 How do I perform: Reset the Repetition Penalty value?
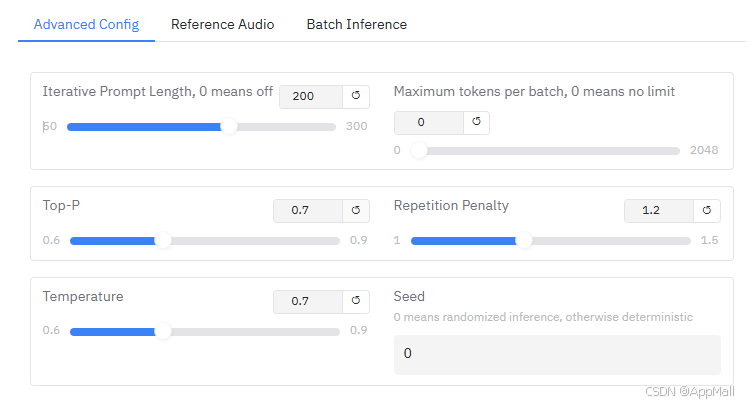pos(707,211)
